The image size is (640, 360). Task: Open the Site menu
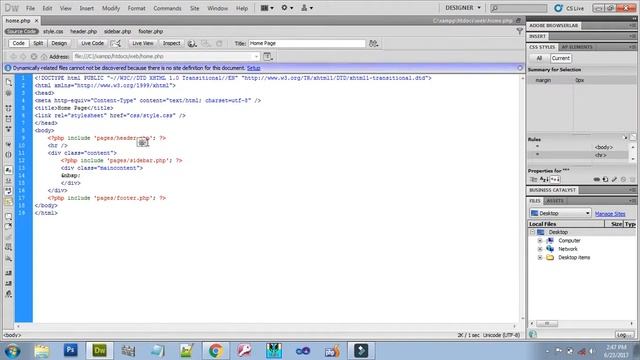pyautogui.click(x=195, y=8)
